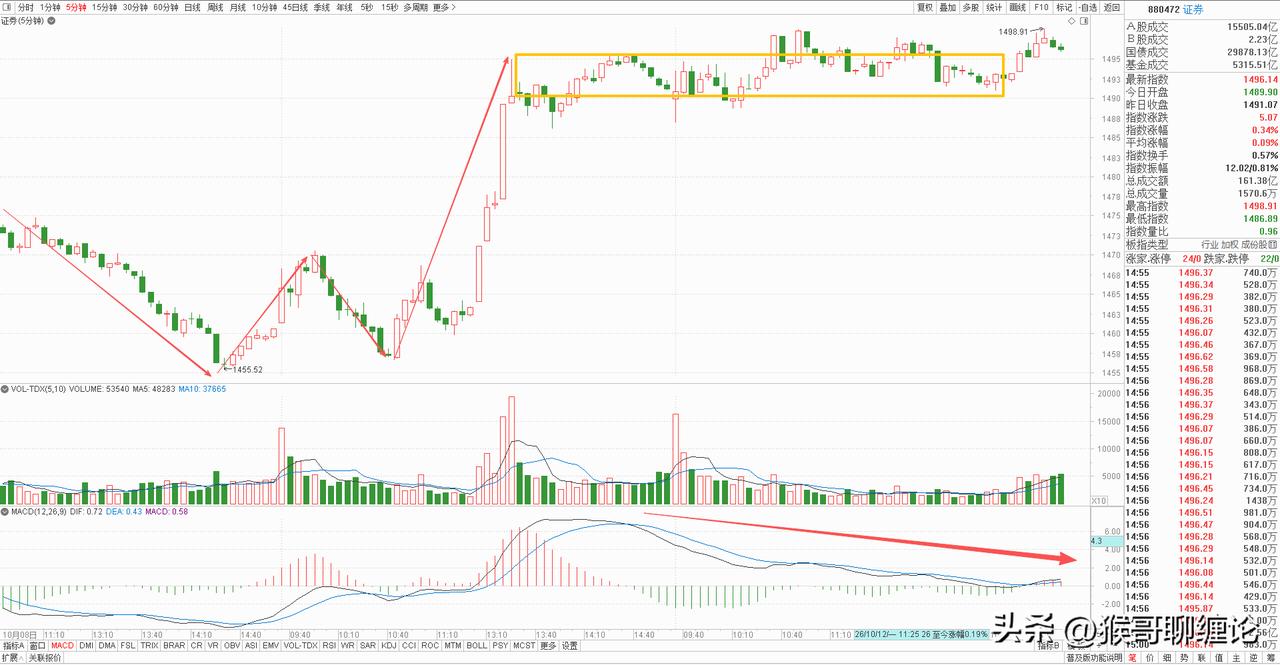The height and width of the screenshot is (665, 1280).
Task: Select the 窗口 window tab
Action: (x=38, y=646)
